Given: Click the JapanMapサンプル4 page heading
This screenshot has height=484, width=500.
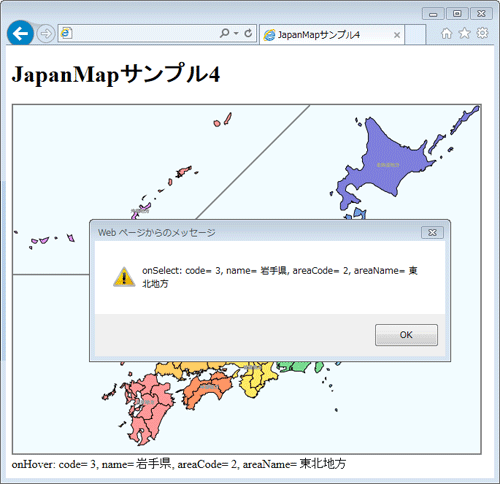Looking at the screenshot, I should tap(116, 74).
